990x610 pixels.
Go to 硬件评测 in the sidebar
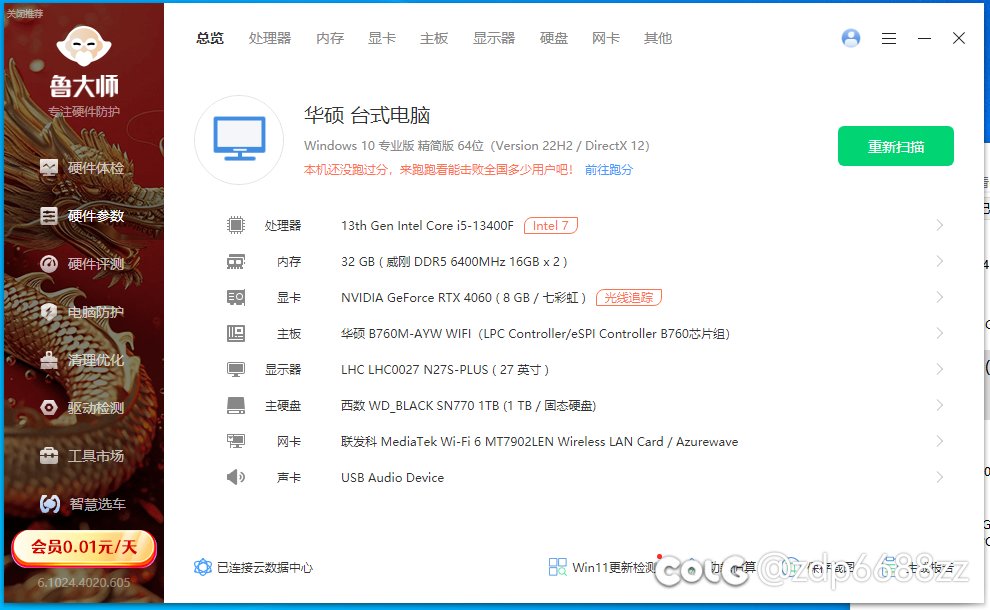click(82, 264)
